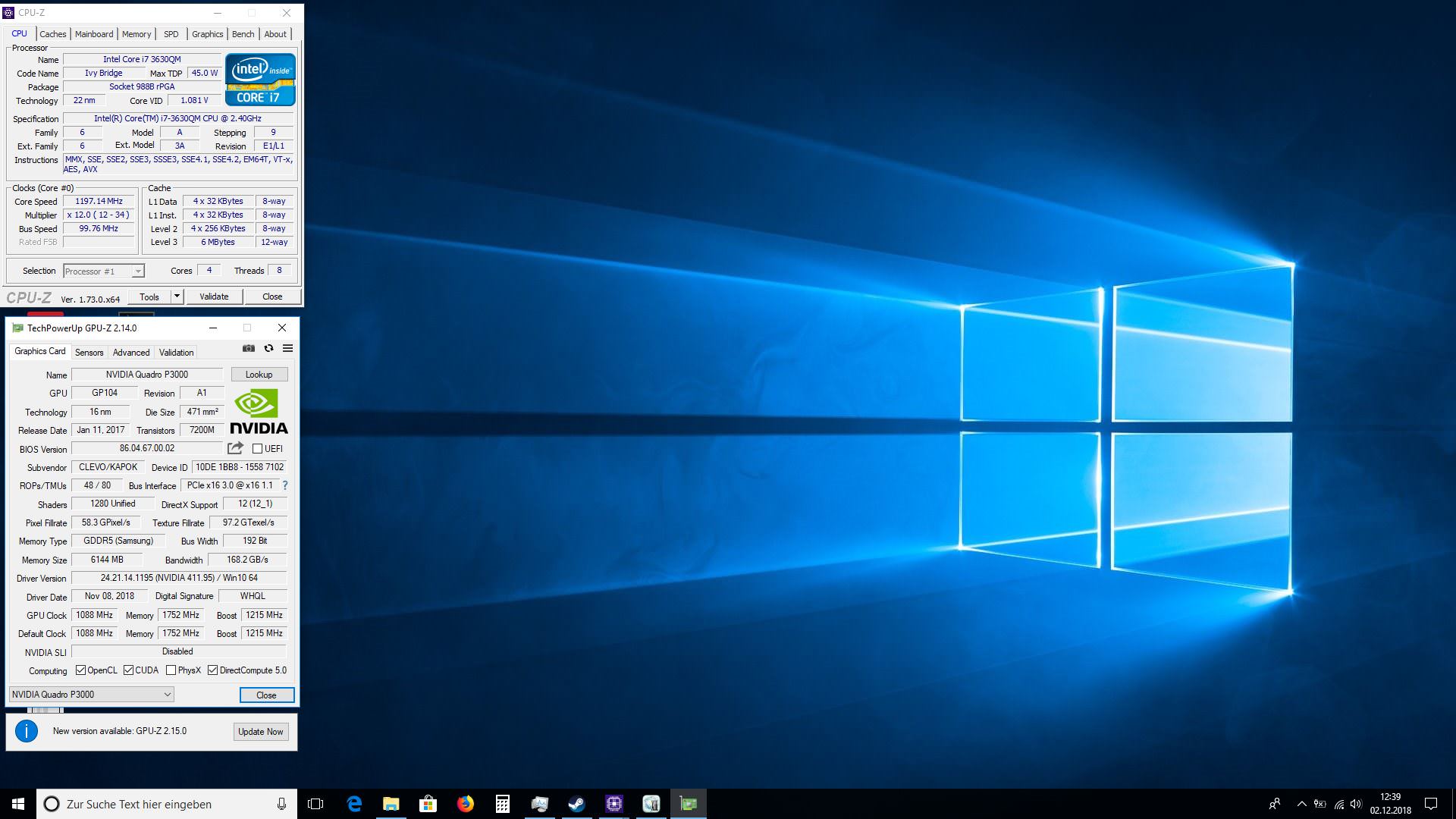
Task: Switch to the Mainboard tab in CPU-Z
Action: pyautogui.click(x=94, y=34)
